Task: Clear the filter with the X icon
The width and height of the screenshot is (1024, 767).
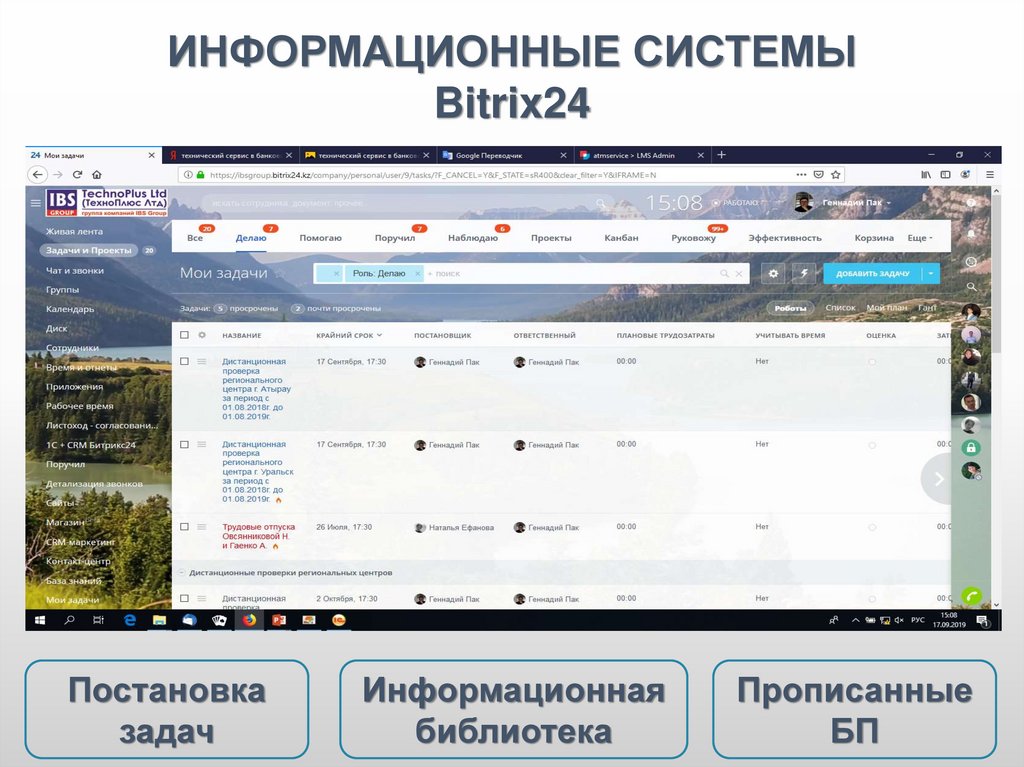Action: pos(739,274)
